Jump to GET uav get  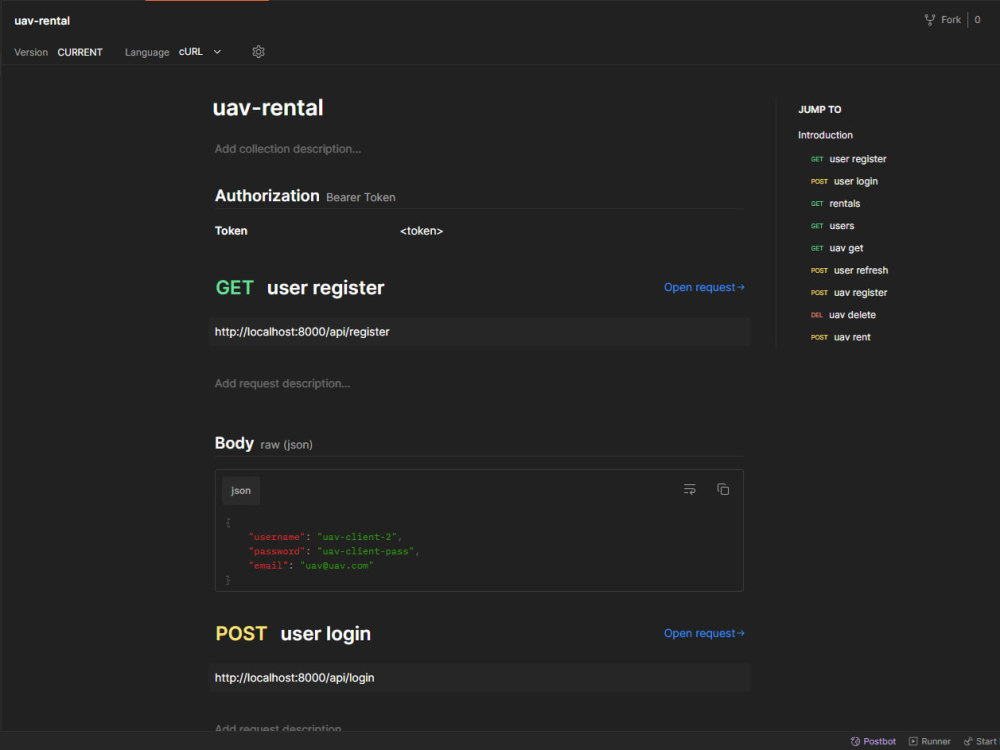click(x=837, y=248)
